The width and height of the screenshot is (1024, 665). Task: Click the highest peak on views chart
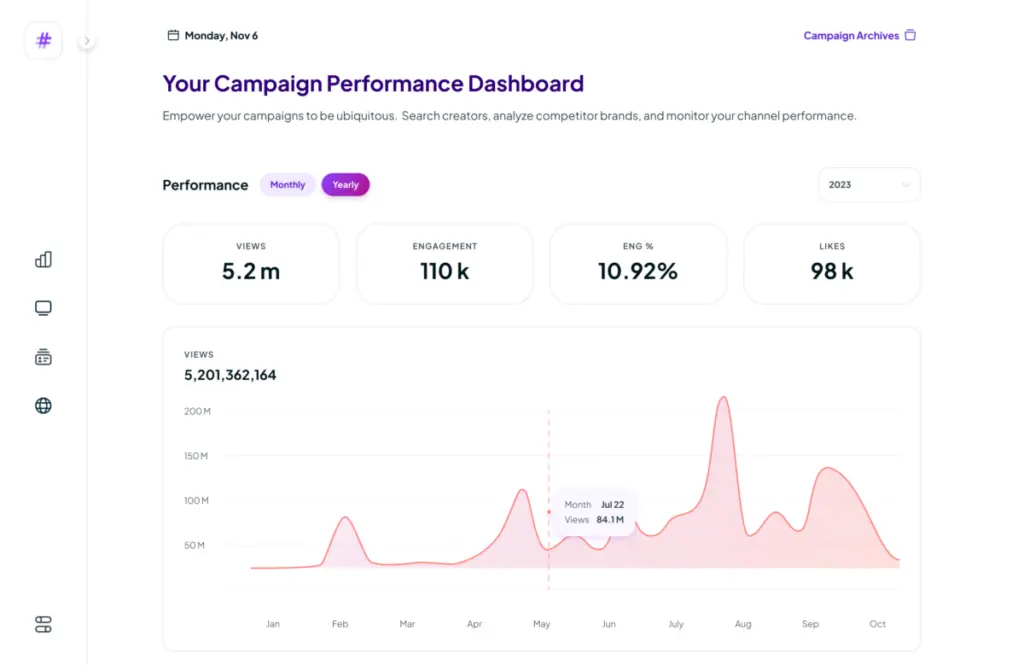click(723, 398)
